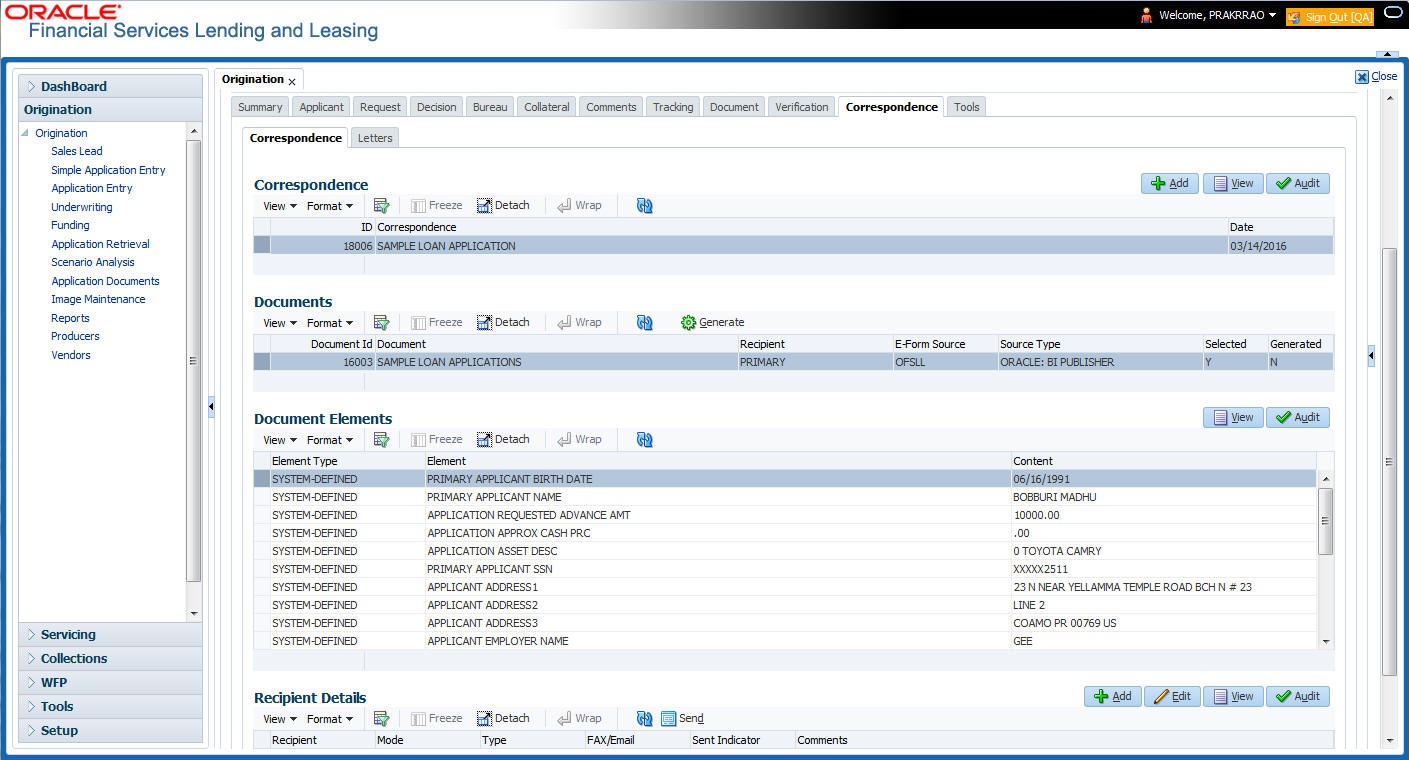Click Audit button in Correspondence section
Screen dimensions: 1409x760
point(1298,183)
